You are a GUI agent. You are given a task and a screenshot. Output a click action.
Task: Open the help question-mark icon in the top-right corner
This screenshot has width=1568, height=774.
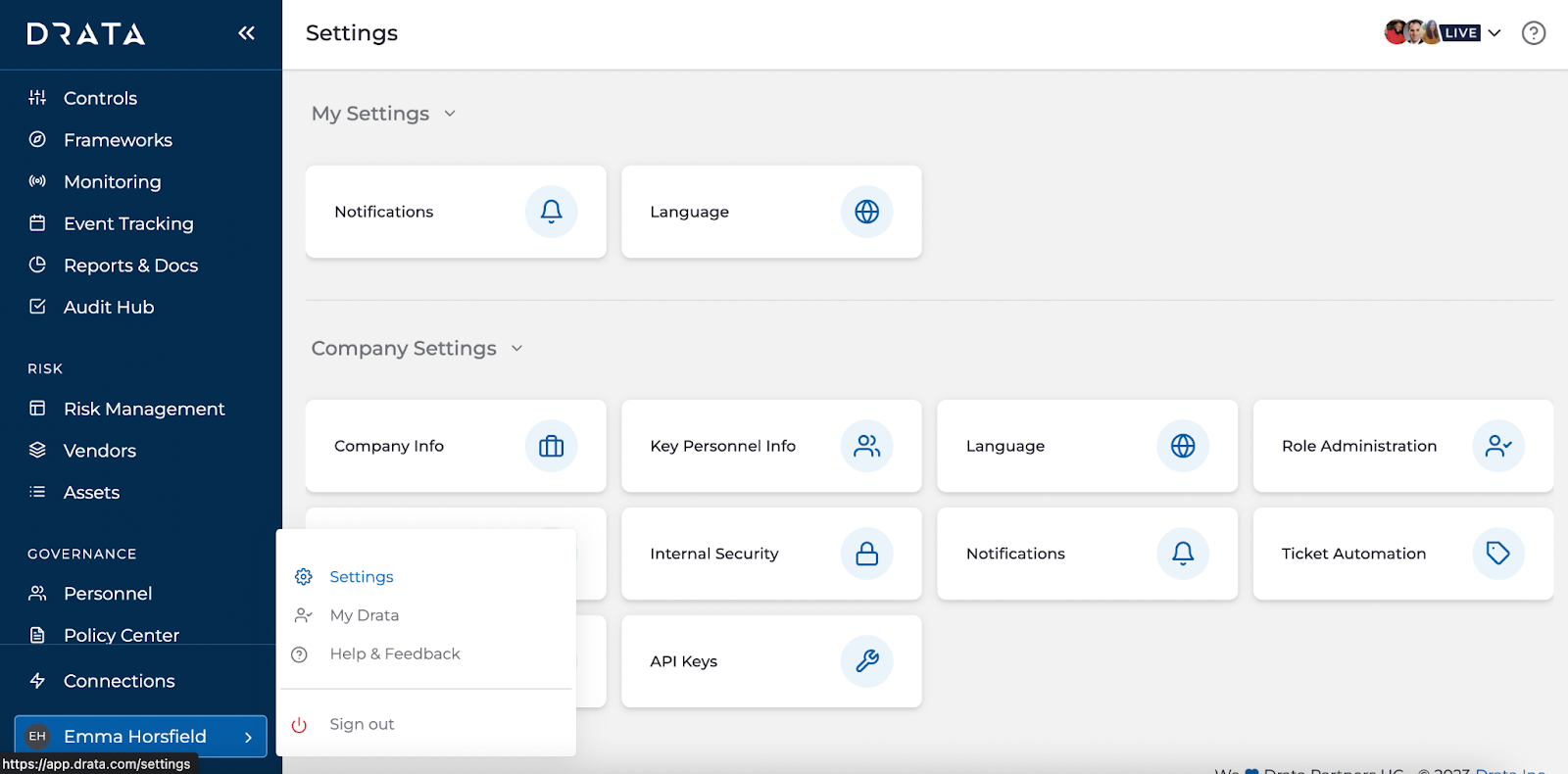(x=1534, y=33)
